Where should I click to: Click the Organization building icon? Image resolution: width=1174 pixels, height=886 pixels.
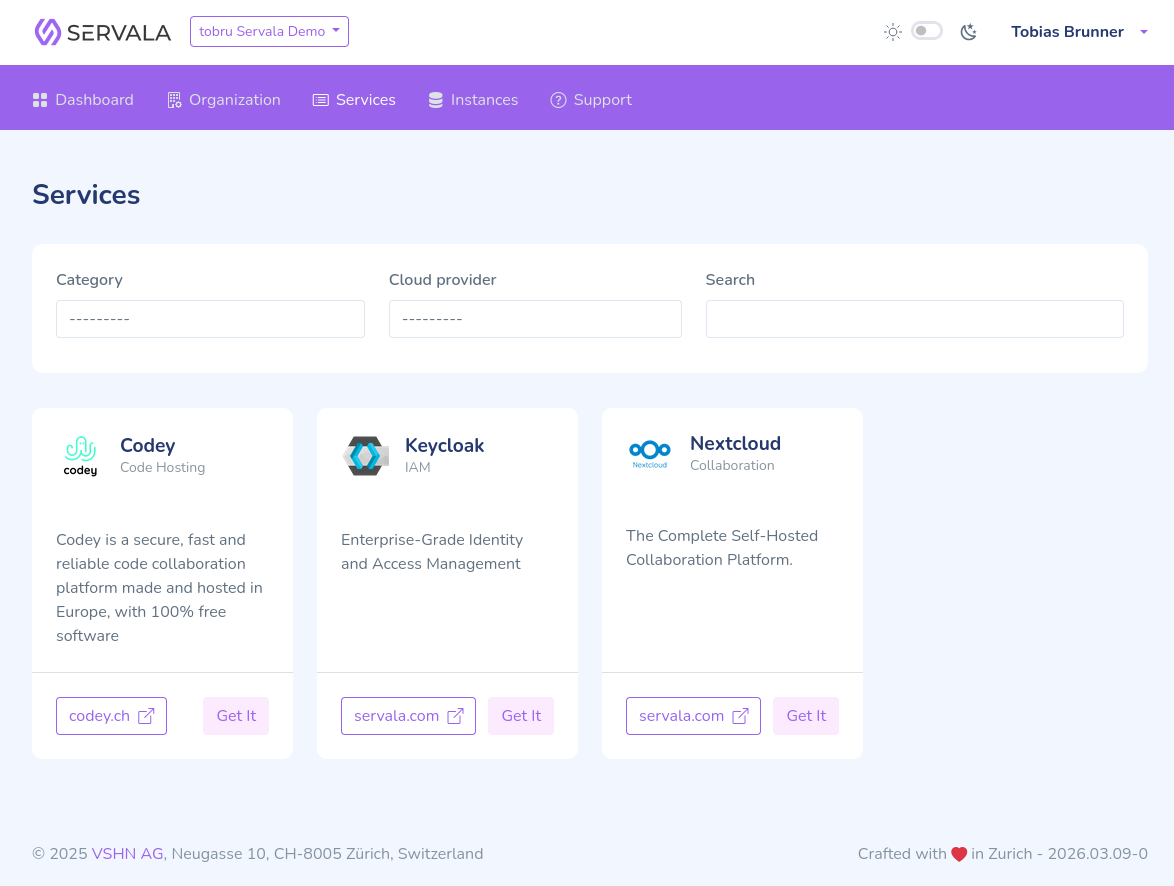(x=174, y=100)
